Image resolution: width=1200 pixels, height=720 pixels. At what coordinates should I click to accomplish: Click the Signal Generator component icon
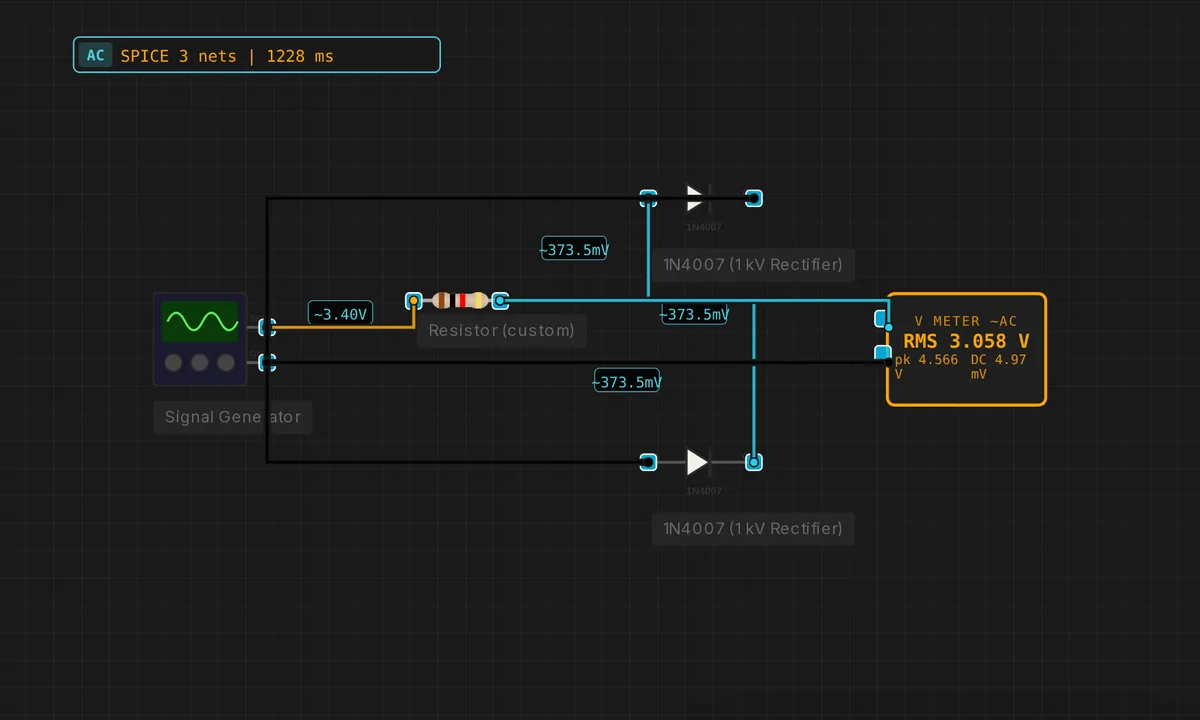tap(200, 339)
